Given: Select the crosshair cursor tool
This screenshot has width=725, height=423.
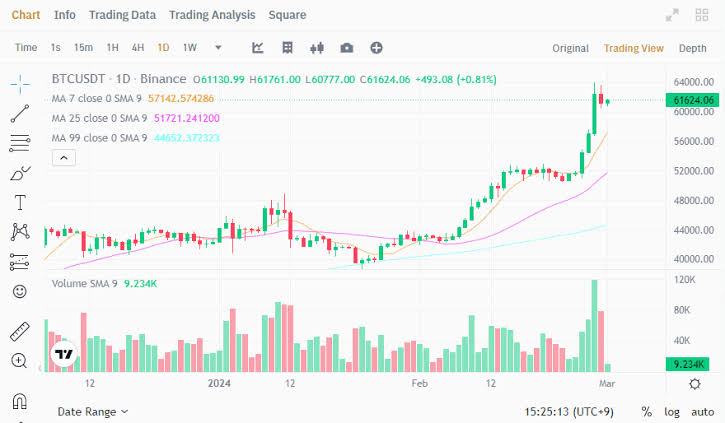Looking at the screenshot, I should click(x=19, y=82).
